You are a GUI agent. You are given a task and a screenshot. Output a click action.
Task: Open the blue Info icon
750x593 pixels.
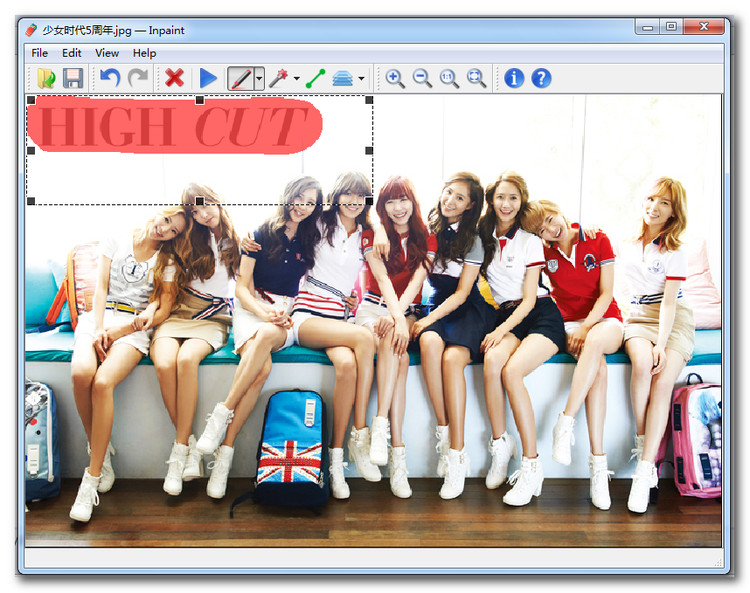click(x=514, y=78)
